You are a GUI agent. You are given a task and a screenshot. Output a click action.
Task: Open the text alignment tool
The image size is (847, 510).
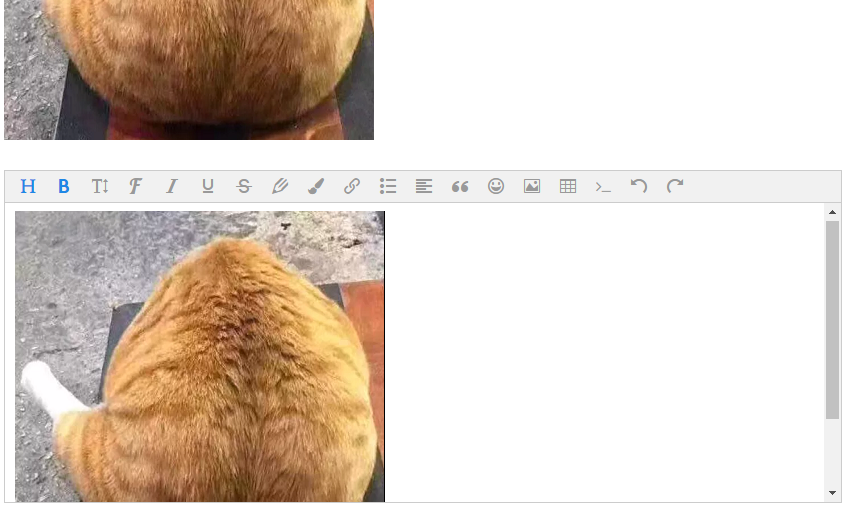tap(424, 186)
